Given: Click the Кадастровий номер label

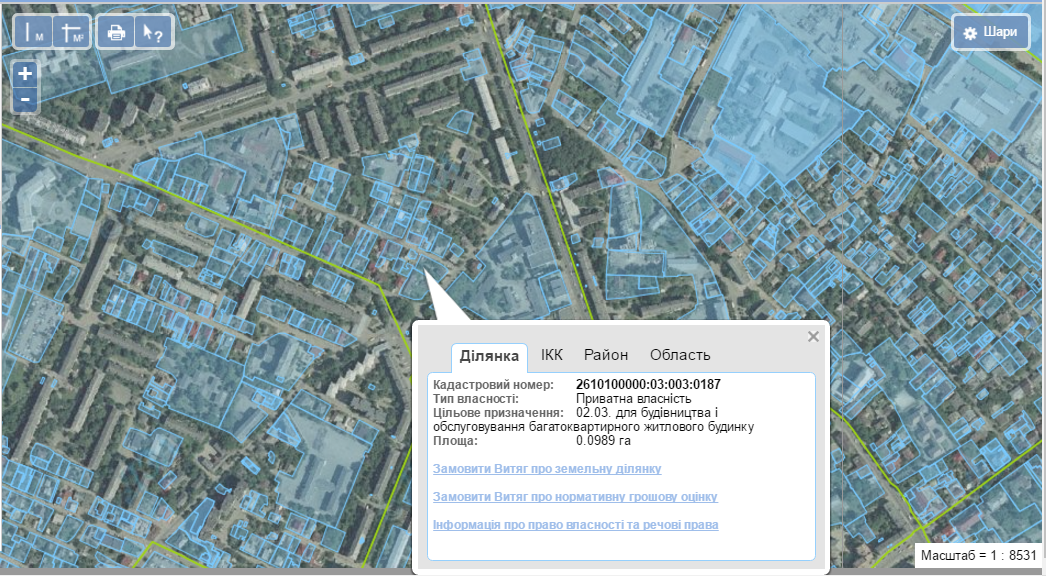Looking at the screenshot, I should [x=493, y=384].
